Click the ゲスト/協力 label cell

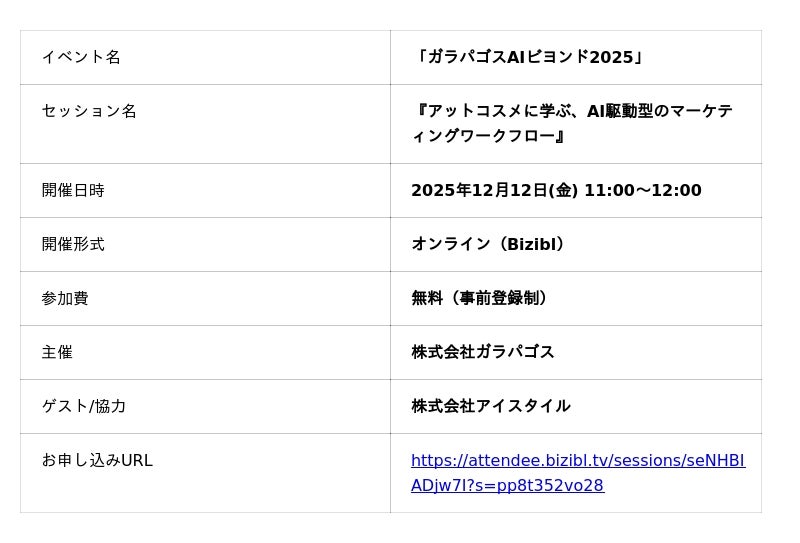pyautogui.click(x=84, y=406)
